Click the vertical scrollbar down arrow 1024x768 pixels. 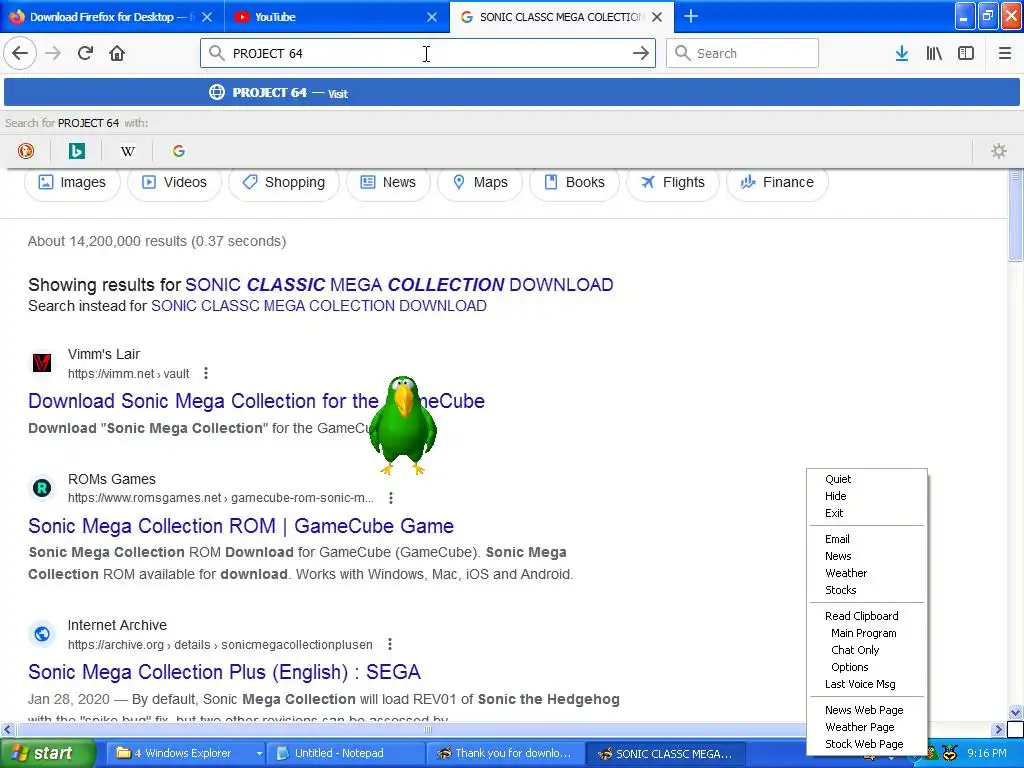[1015, 712]
